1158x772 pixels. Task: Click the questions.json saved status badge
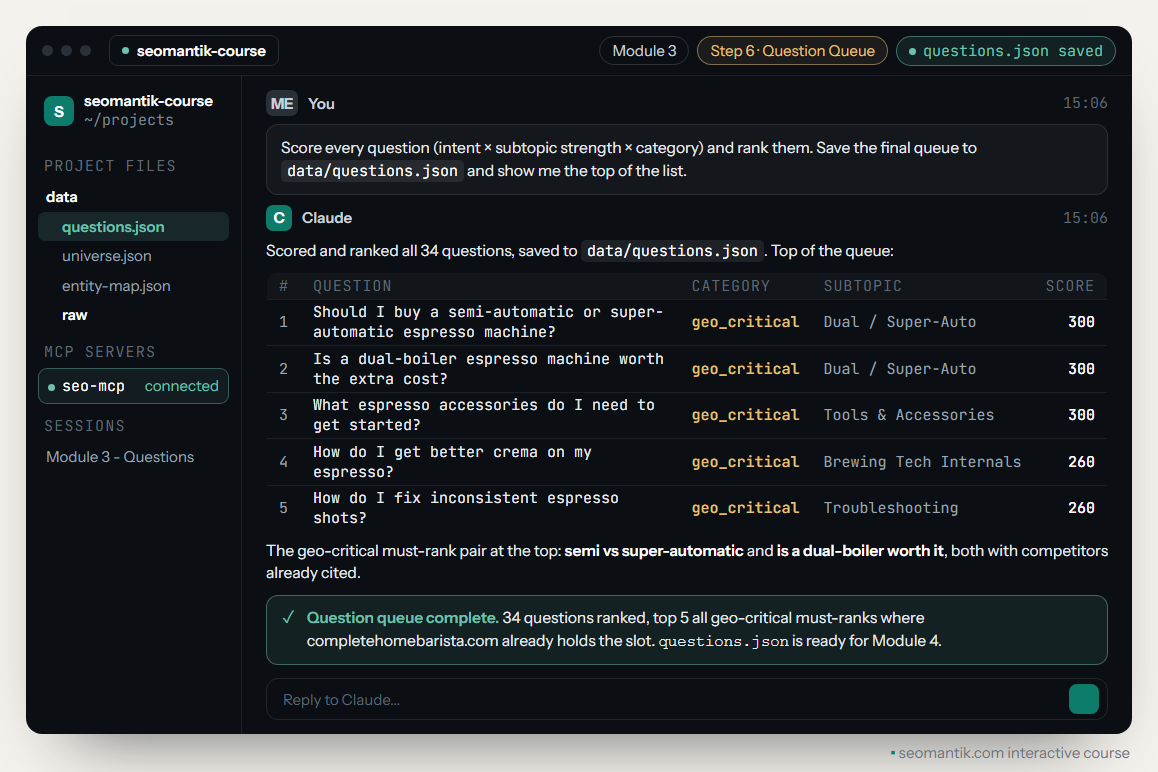1005,51
